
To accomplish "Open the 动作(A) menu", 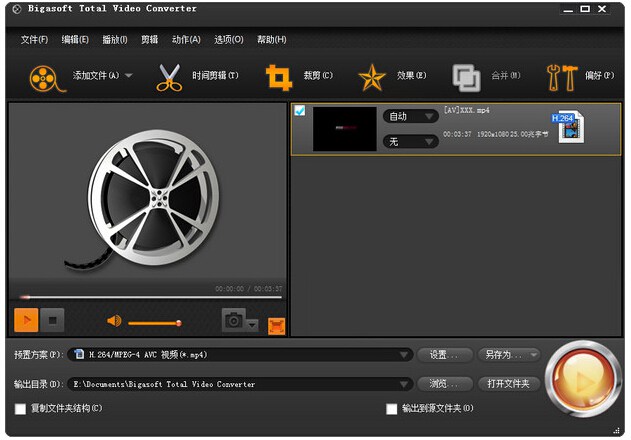I will tap(186, 39).
